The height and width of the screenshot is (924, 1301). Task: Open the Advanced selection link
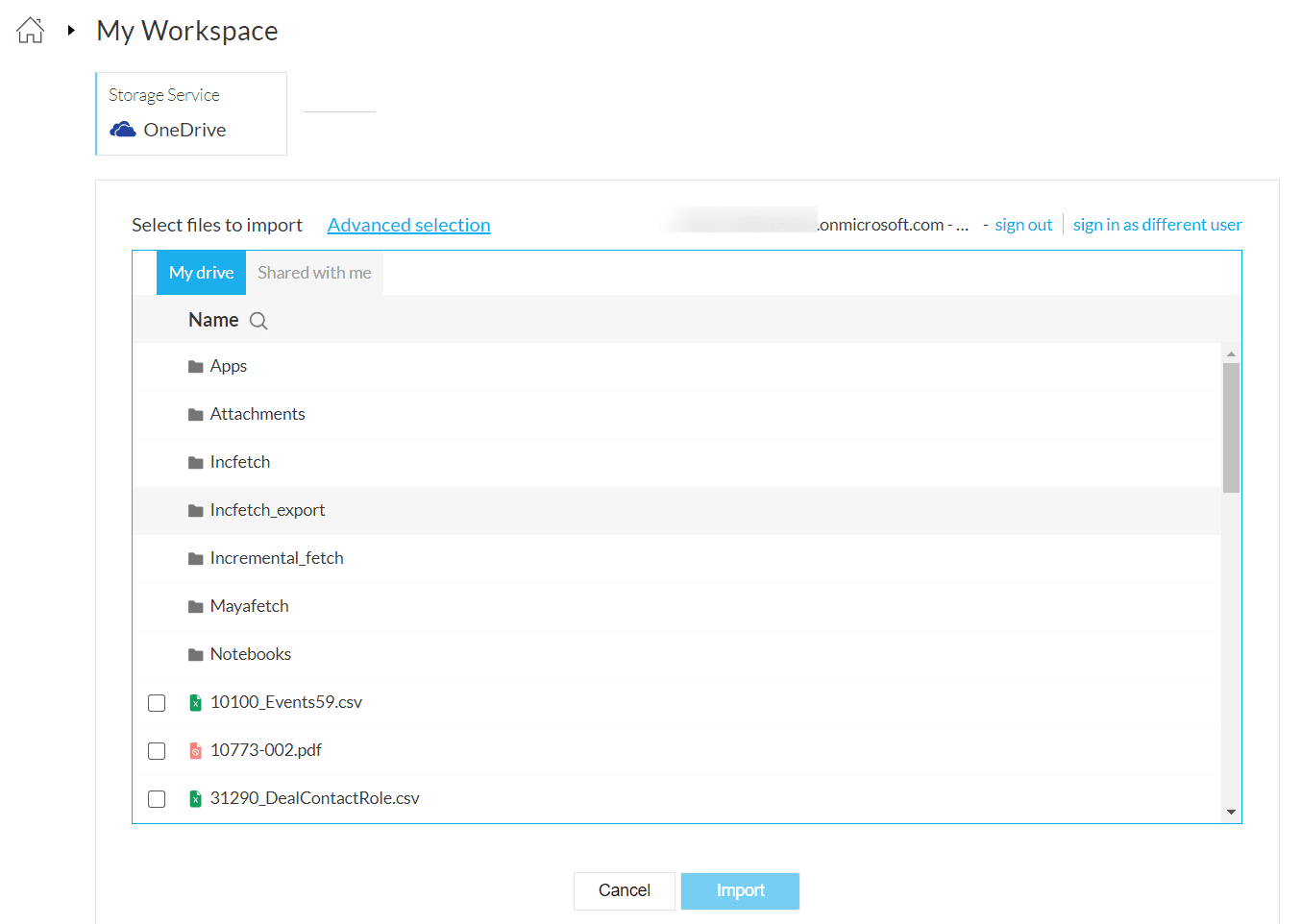(x=409, y=225)
